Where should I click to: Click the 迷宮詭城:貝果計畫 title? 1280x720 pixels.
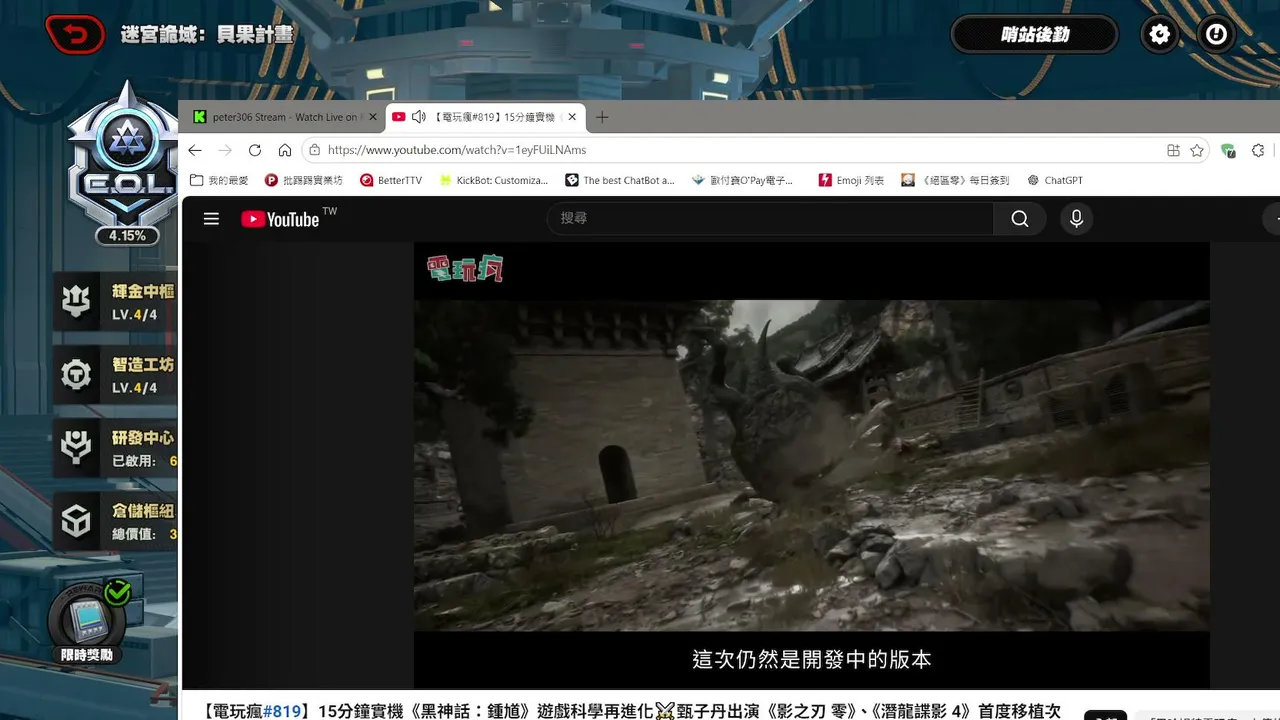pyautogui.click(x=207, y=35)
